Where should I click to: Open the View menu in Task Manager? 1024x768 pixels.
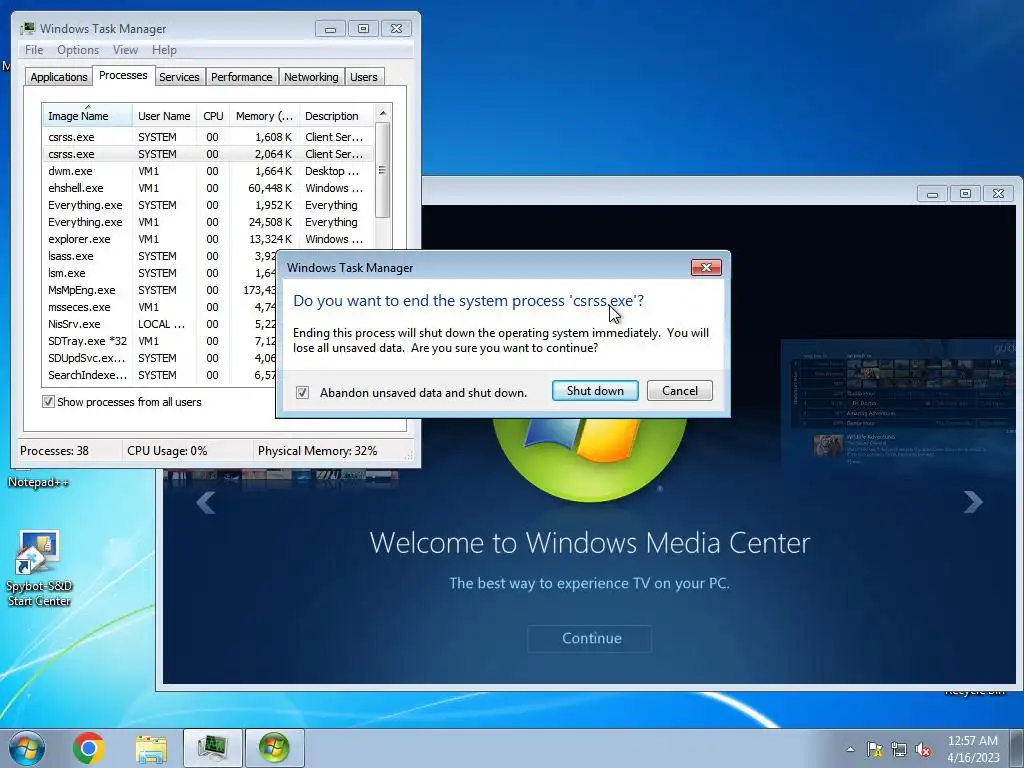pyautogui.click(x=125, y=50)
